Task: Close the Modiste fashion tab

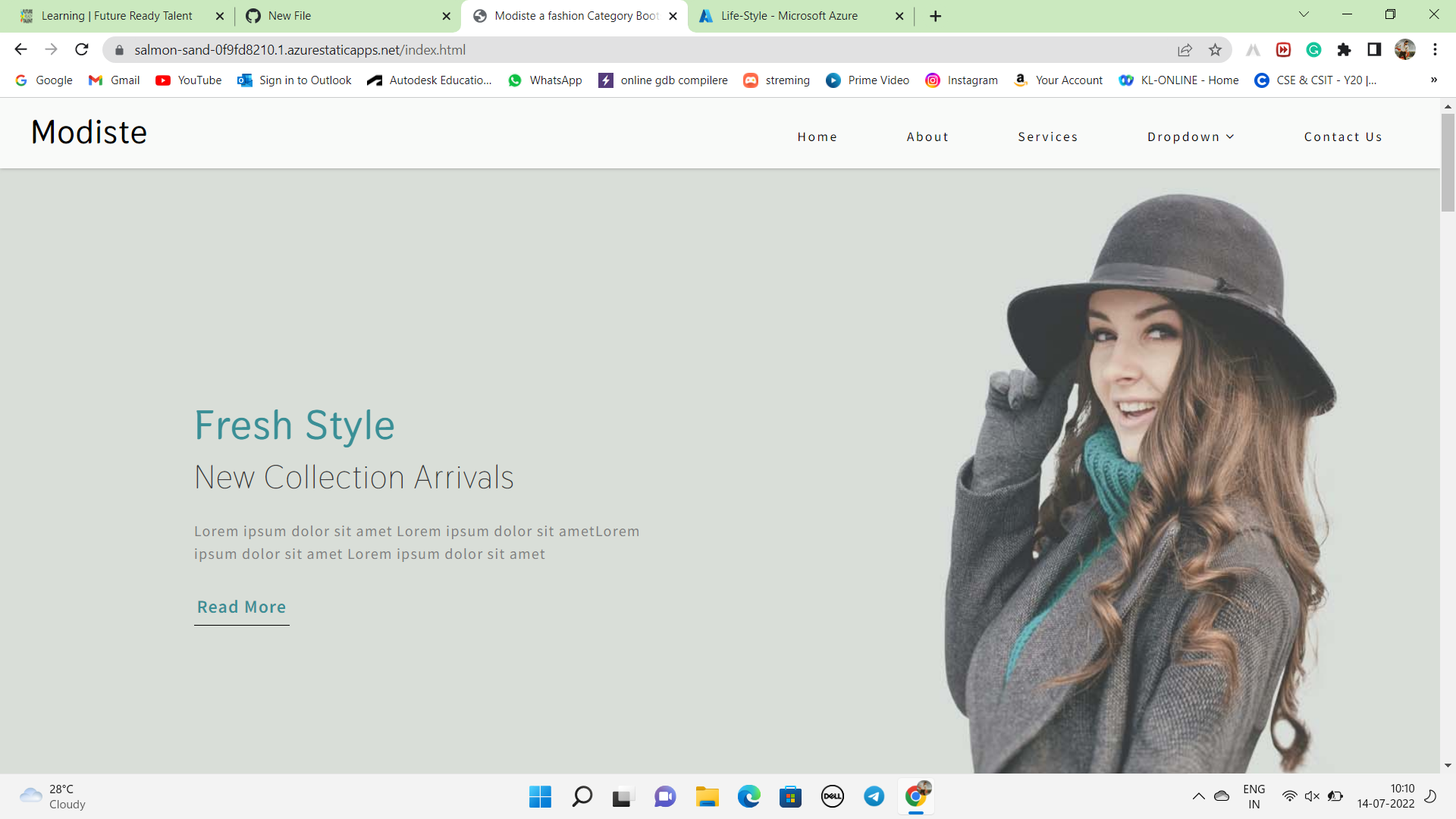Action: pos(673,16)
